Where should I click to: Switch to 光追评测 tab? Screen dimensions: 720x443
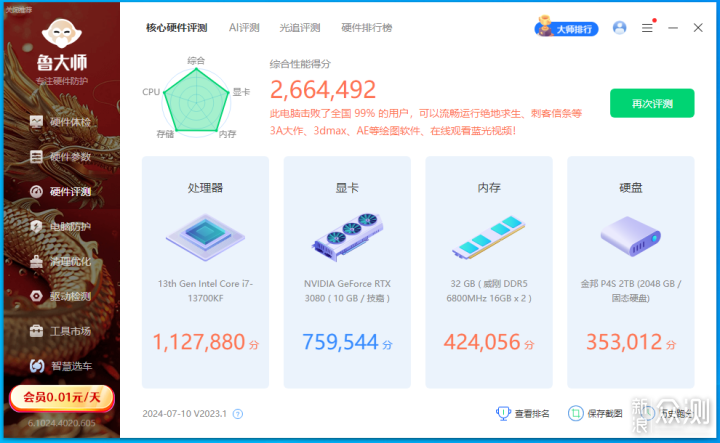coord(299,28)
